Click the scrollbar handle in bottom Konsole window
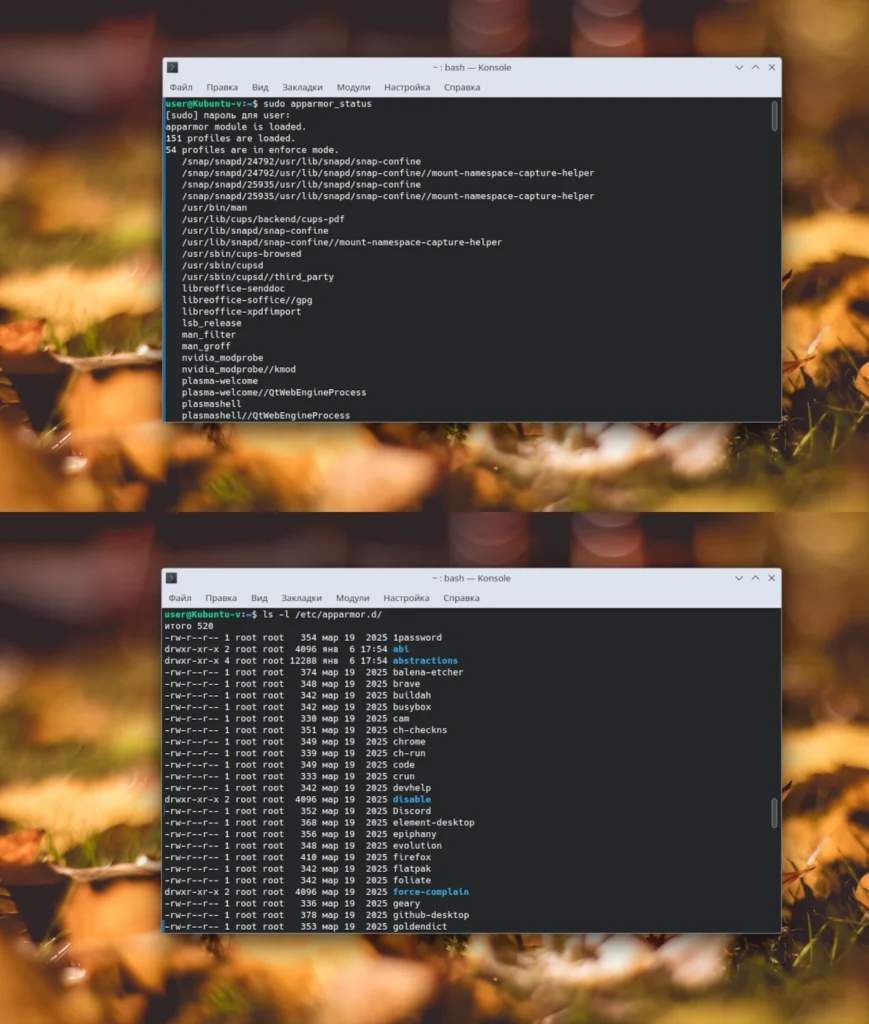Viewport: 869px width, 1024px height. coord(774,813)
